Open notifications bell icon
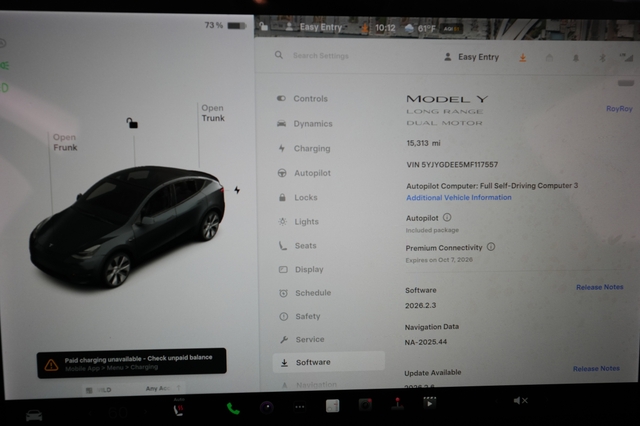This screenshot has width=640, height=426. [x=576, y=58]
